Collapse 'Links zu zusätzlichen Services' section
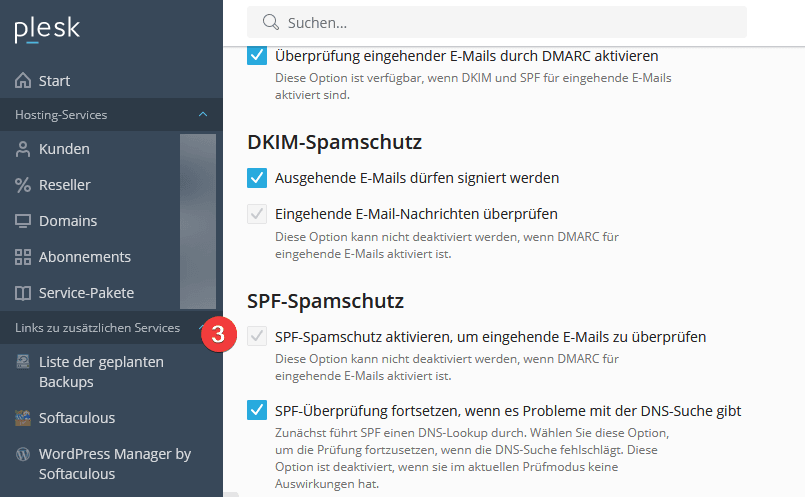The image size is (805, 497). point(203,328)
